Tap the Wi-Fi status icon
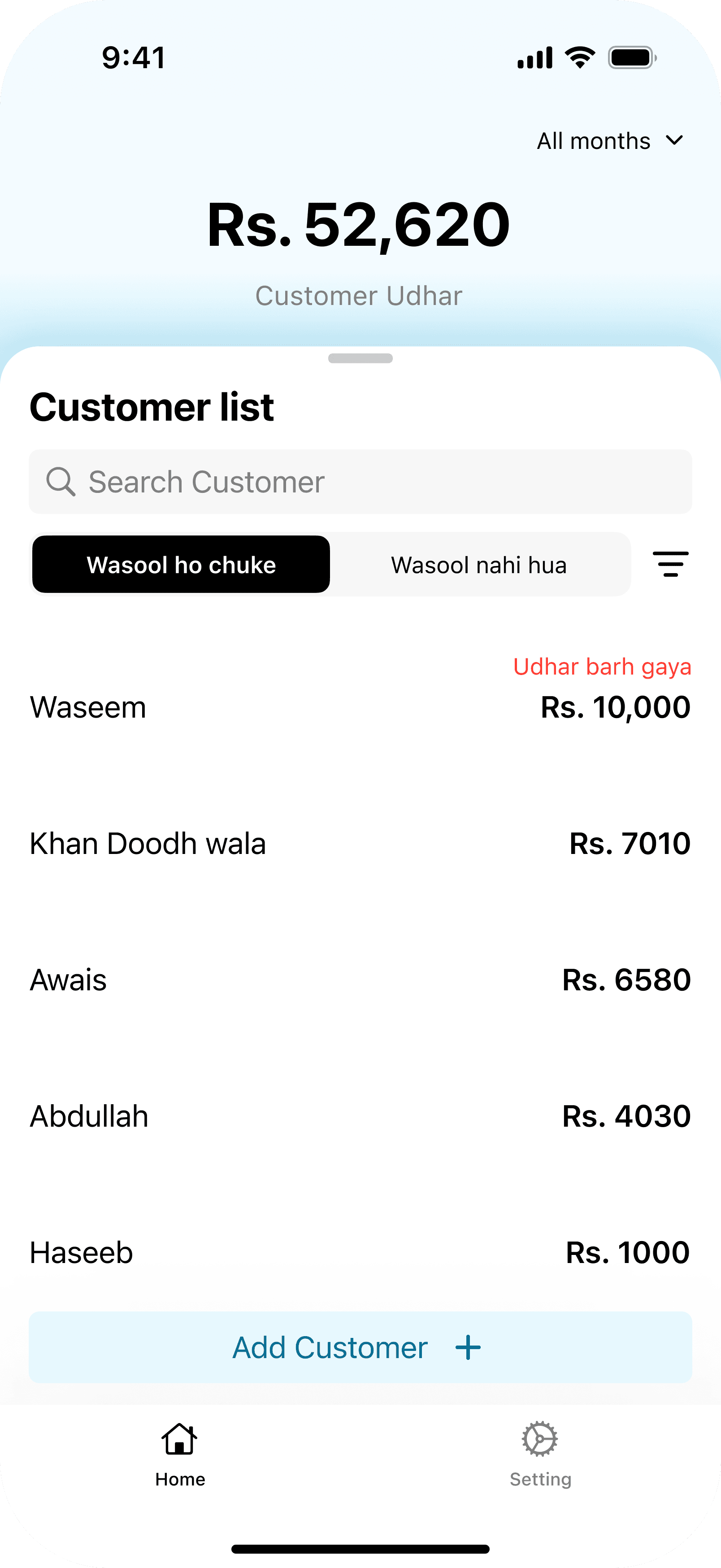Viewport: 721px width, 1568px height. point(580,58)
